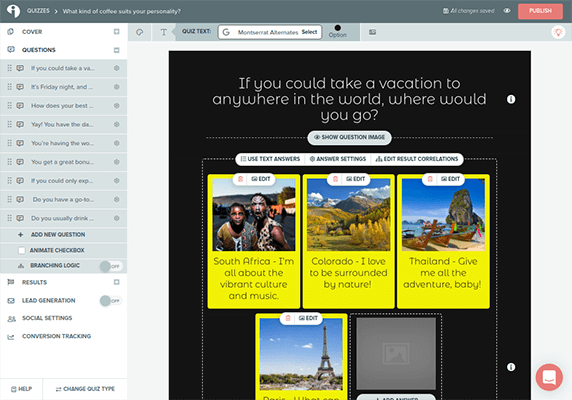572x400 pixels.
Task: Select question 'How does your best ...'
Action: pyautogui.click(x=62, y=106)
